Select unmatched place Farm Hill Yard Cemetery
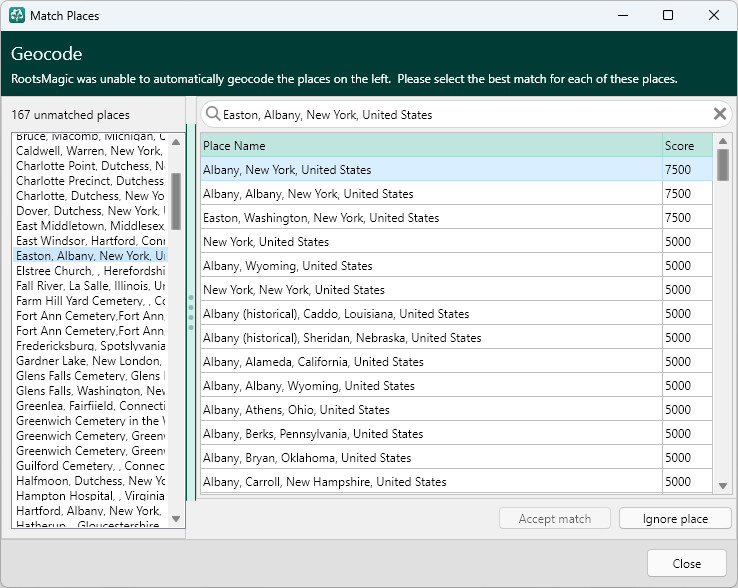The width and height of the screenshot is (738, 588). point(90,301)
